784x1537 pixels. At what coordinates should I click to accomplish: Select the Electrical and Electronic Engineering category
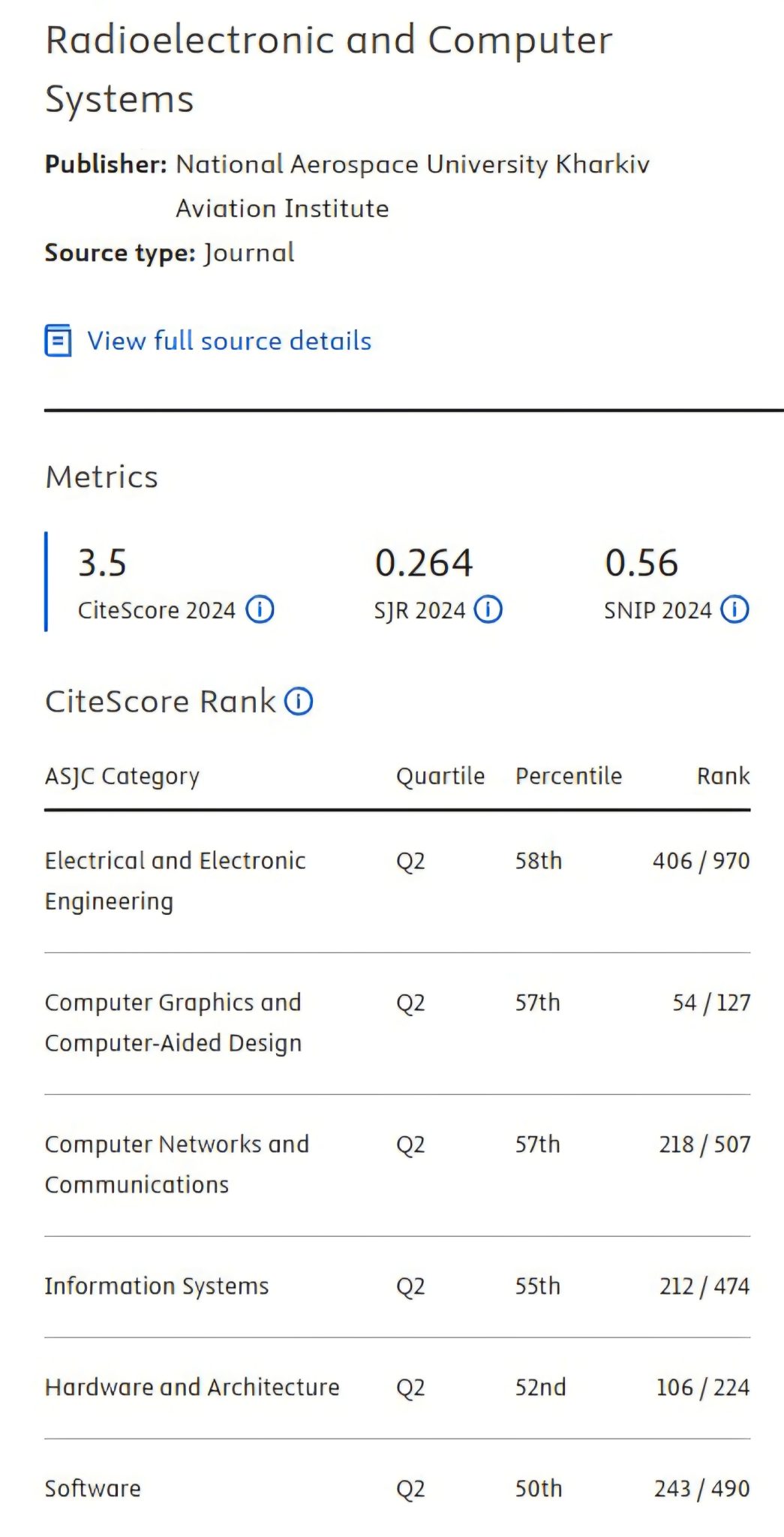(x=175, y=880)
